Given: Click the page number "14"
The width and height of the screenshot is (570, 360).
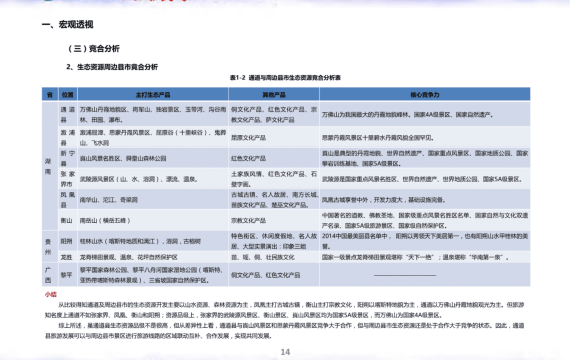Looking at the screenshot, I should pos(285,352).
